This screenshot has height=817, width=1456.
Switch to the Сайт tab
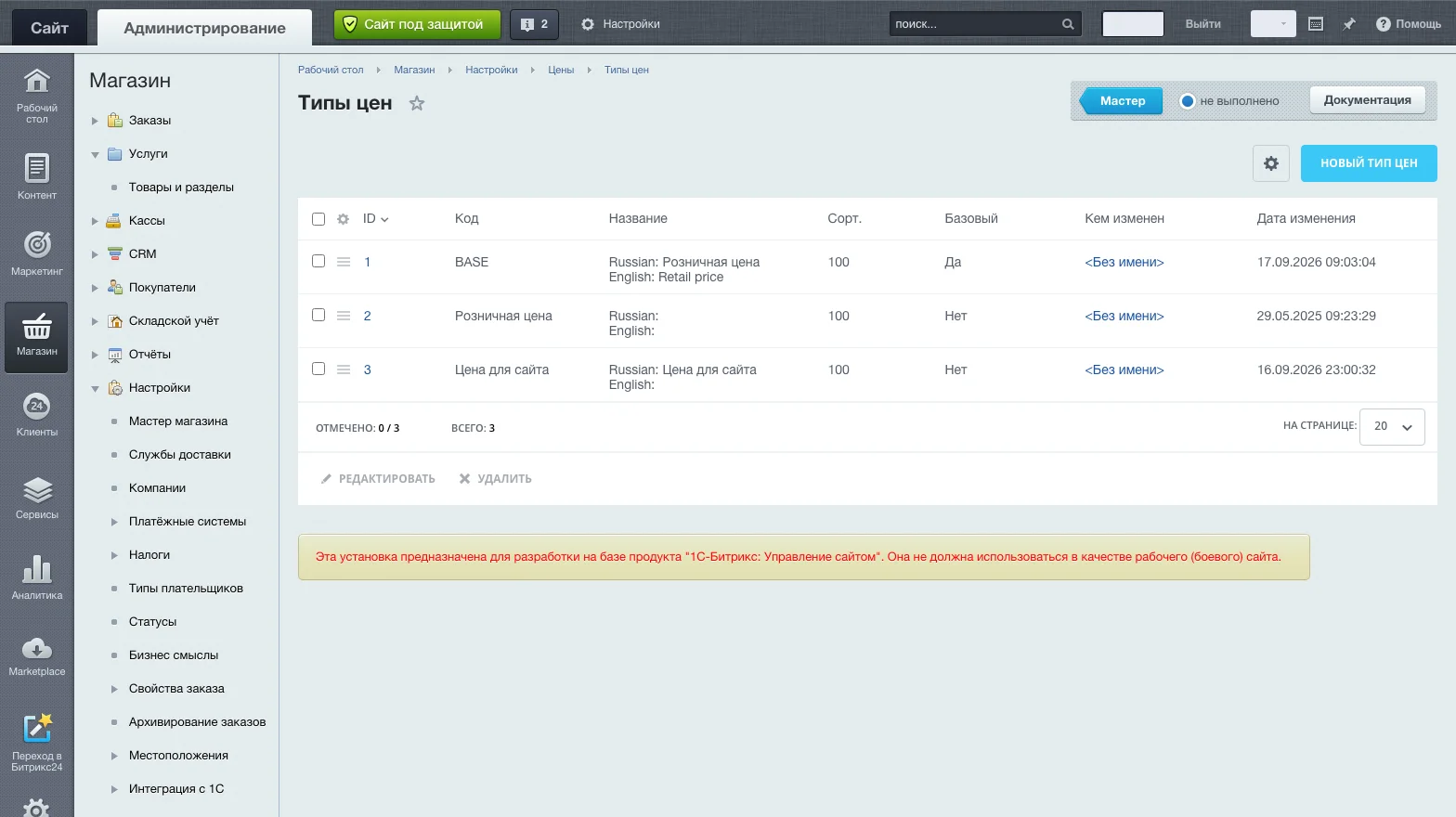coord(49,28)
